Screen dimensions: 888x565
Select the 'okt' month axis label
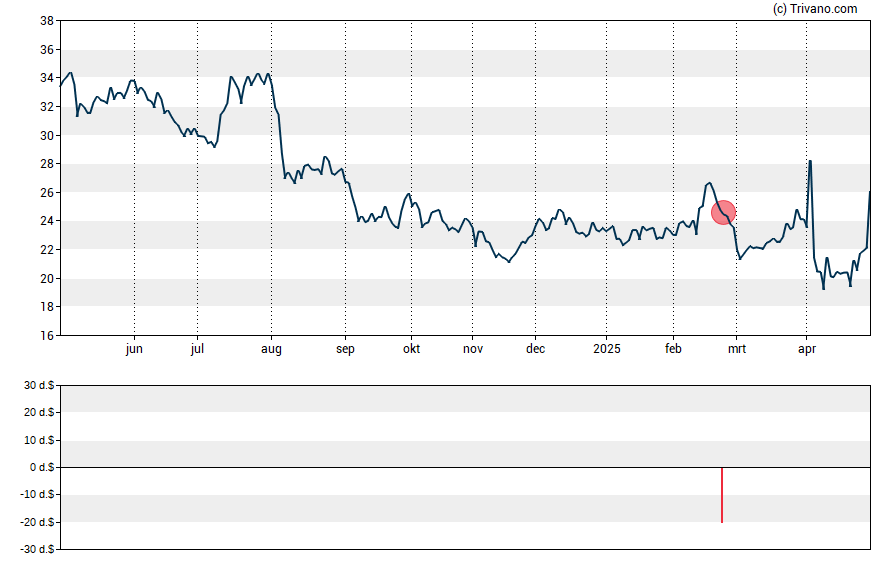tap(412, 349)
